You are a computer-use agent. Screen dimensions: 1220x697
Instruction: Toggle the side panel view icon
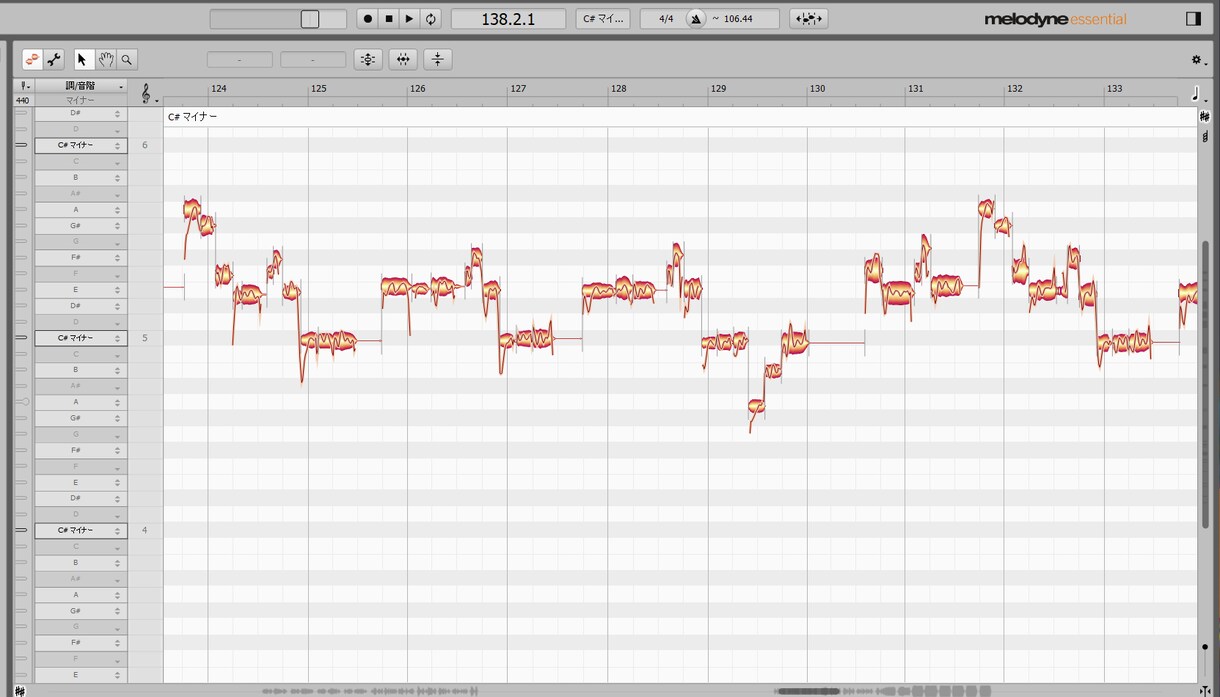click(x=1193, y=19)
